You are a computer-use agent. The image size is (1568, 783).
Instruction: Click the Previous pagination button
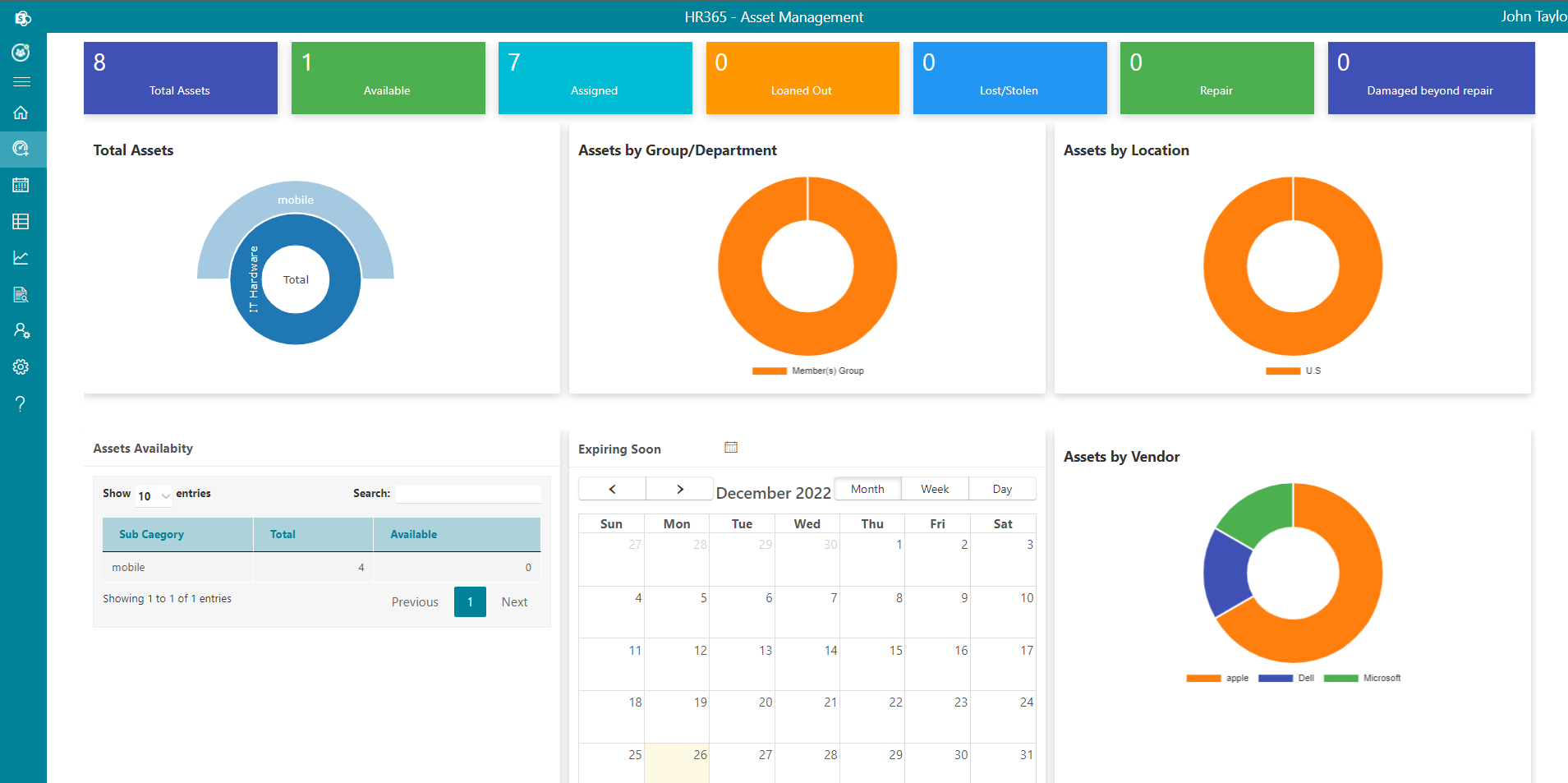(x=415, y=601)
